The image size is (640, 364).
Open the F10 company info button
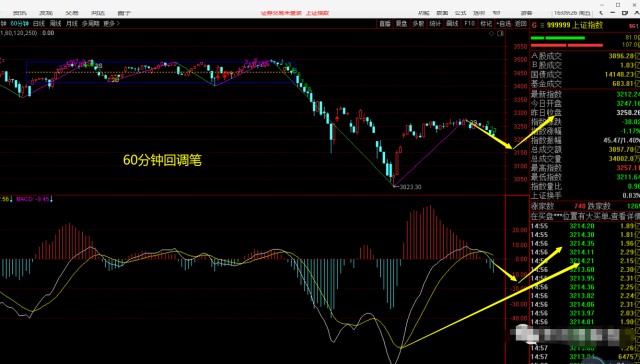pyautogui.click(x=469, y=24)
